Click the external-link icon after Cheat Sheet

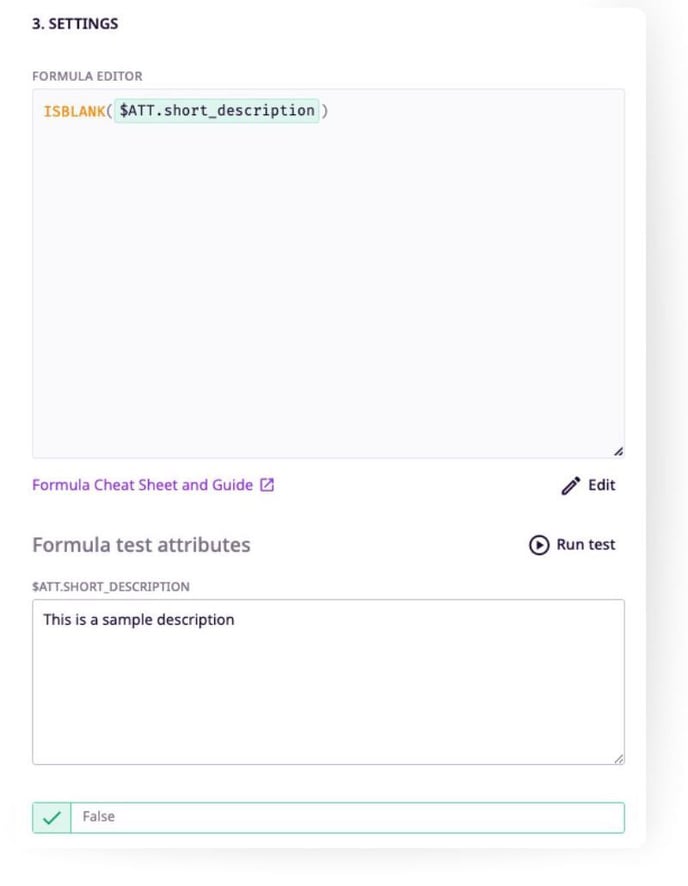267,485
